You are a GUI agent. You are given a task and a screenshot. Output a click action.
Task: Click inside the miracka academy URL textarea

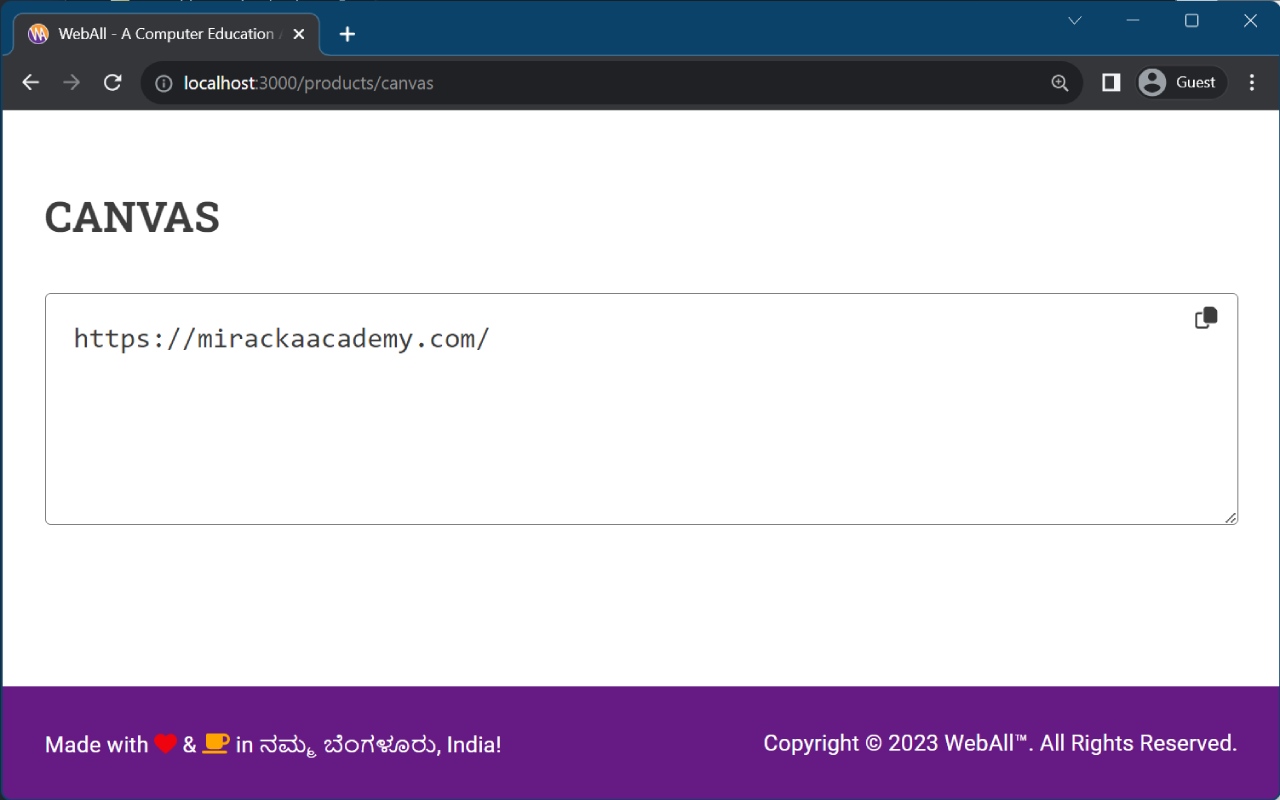click(x=641, y=409)
